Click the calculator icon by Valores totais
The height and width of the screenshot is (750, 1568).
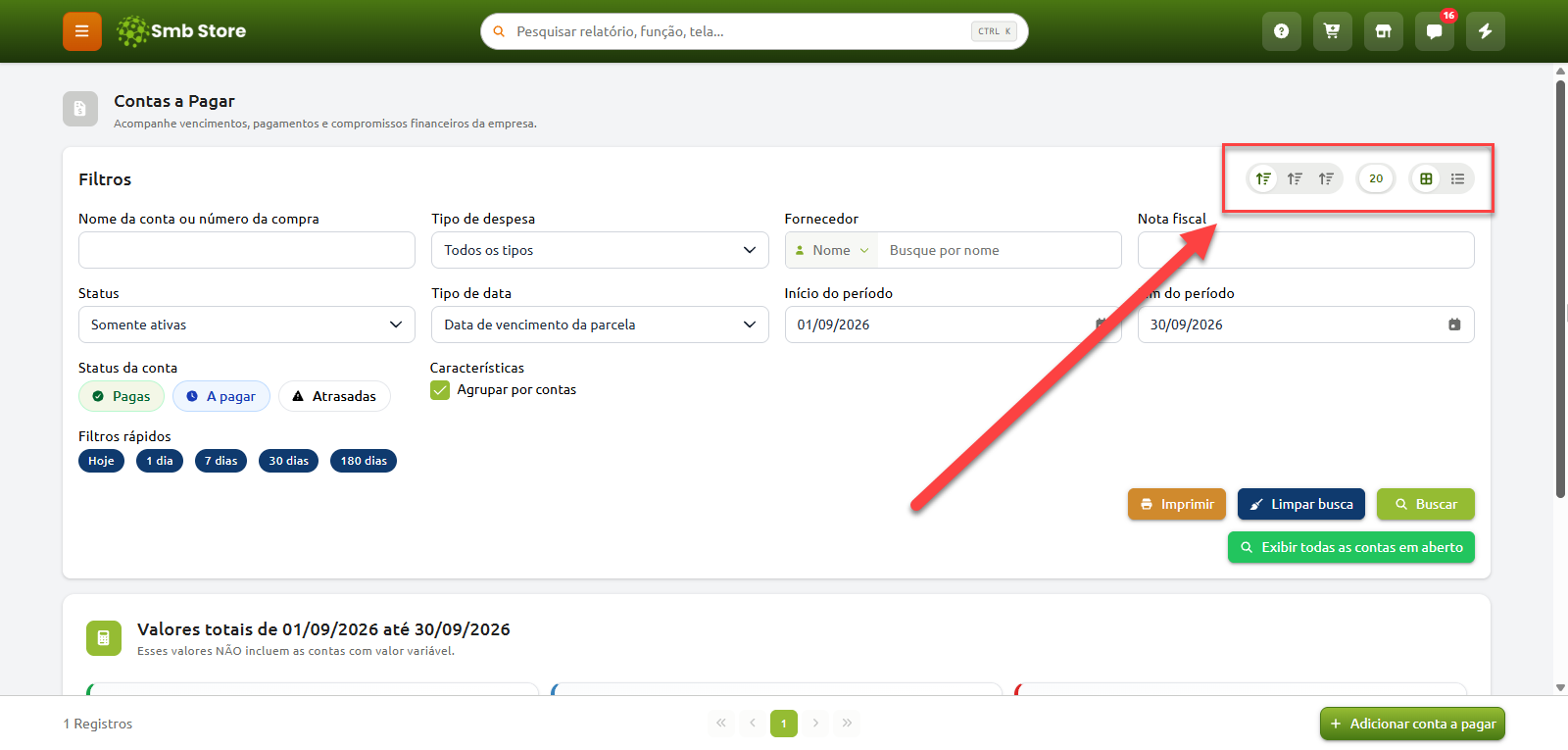[x=103, y=638]
